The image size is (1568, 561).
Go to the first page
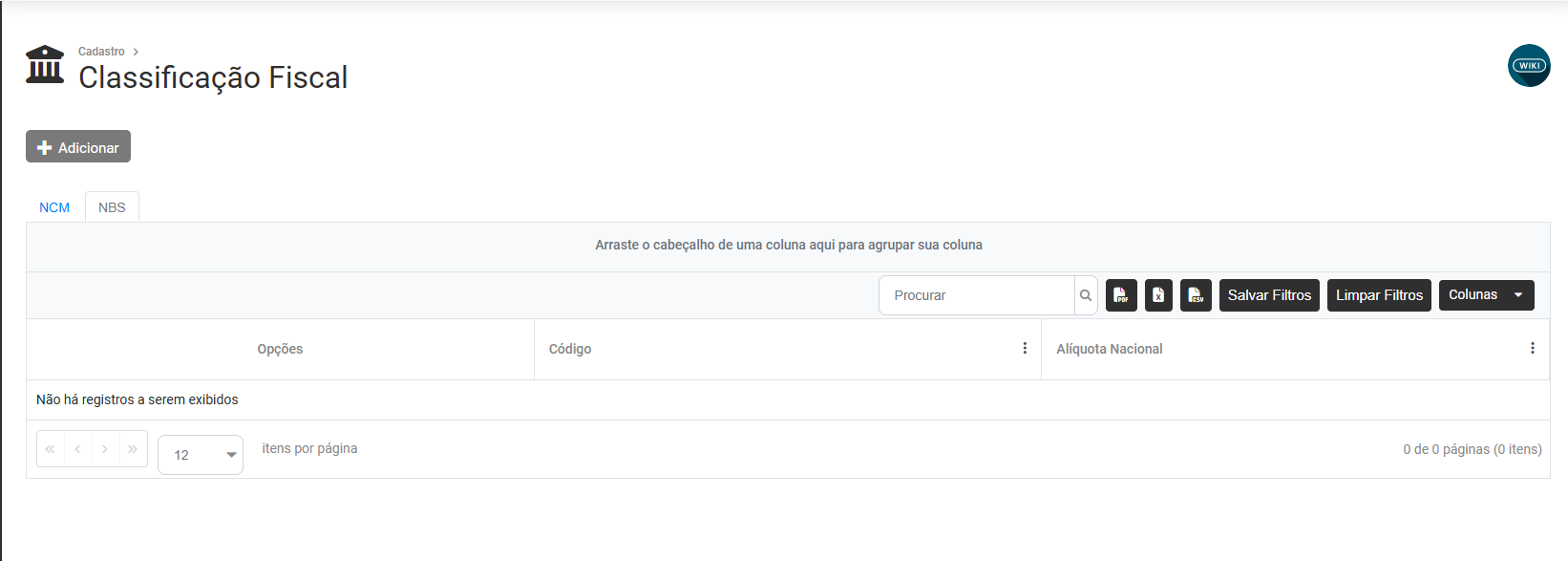51,449
